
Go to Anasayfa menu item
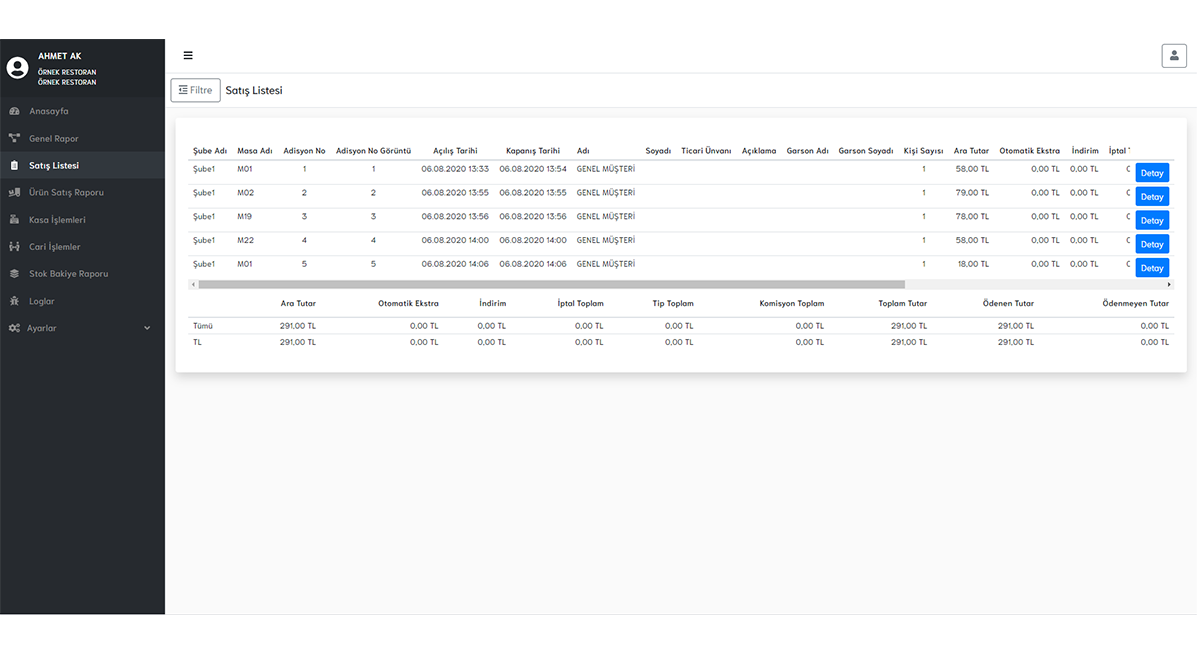click(x=48, y=111)
